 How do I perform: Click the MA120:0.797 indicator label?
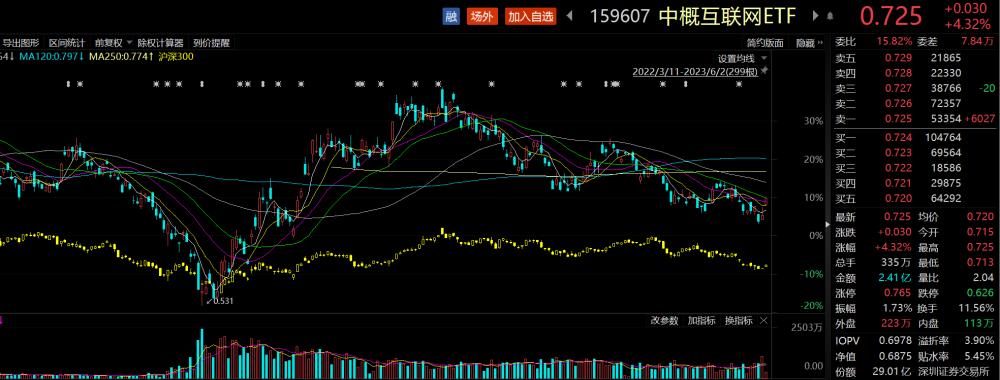point(51,57)
